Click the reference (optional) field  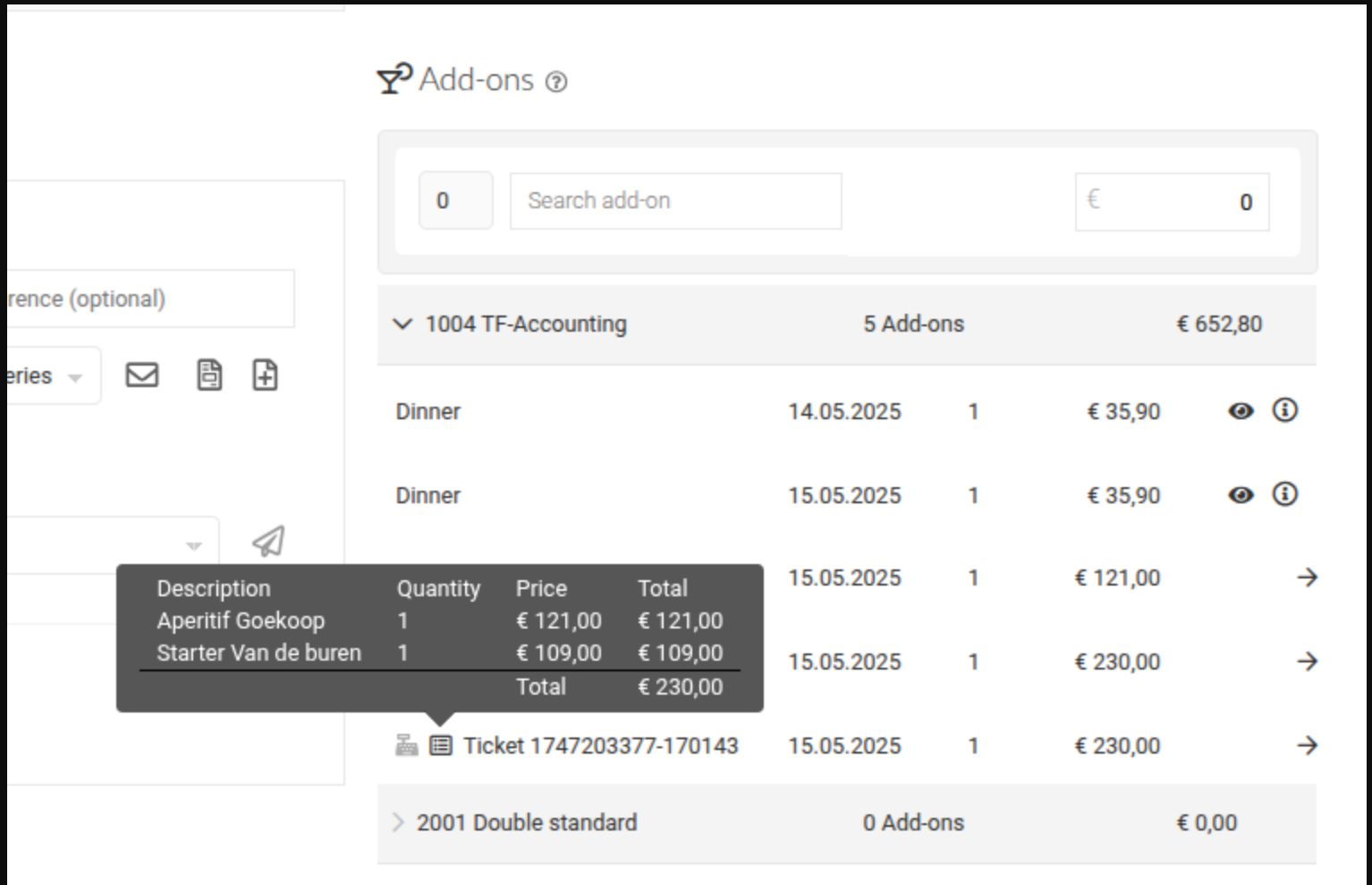click(x=150, y=299)
